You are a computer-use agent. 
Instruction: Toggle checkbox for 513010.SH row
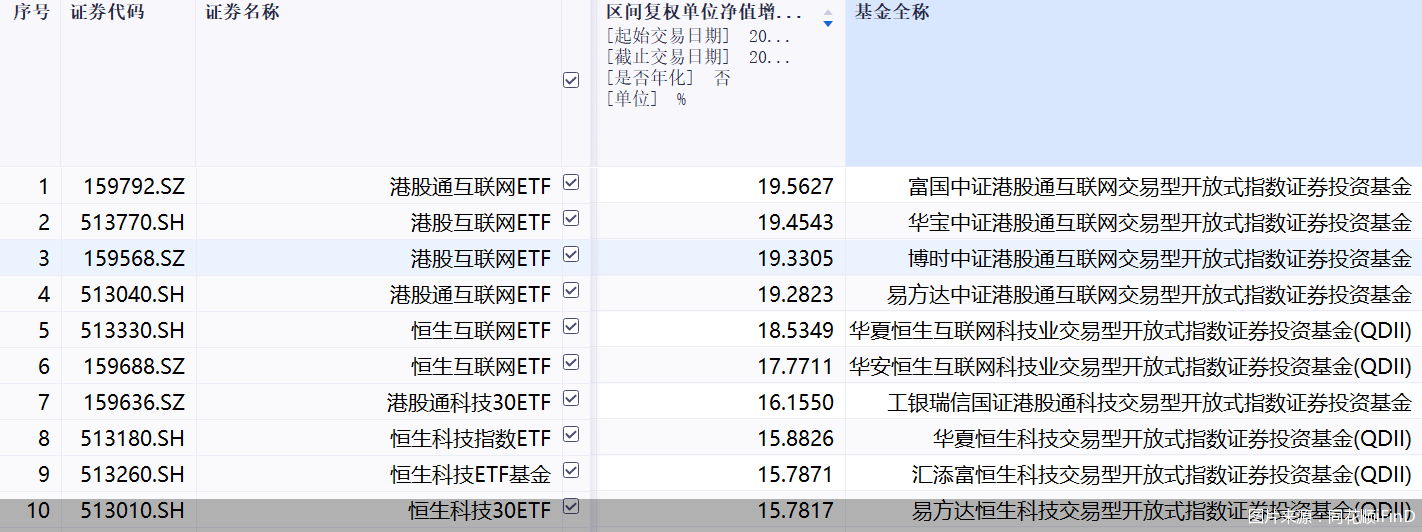coord(571,507)
